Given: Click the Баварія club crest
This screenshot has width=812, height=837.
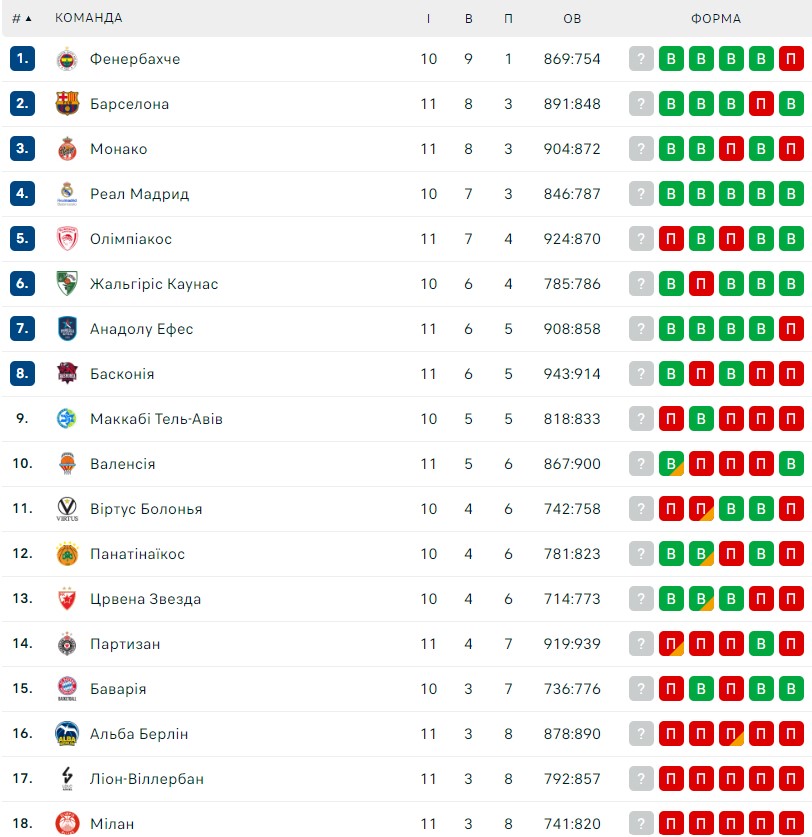Looking at the screenshot, I should (x=67, y=689).
